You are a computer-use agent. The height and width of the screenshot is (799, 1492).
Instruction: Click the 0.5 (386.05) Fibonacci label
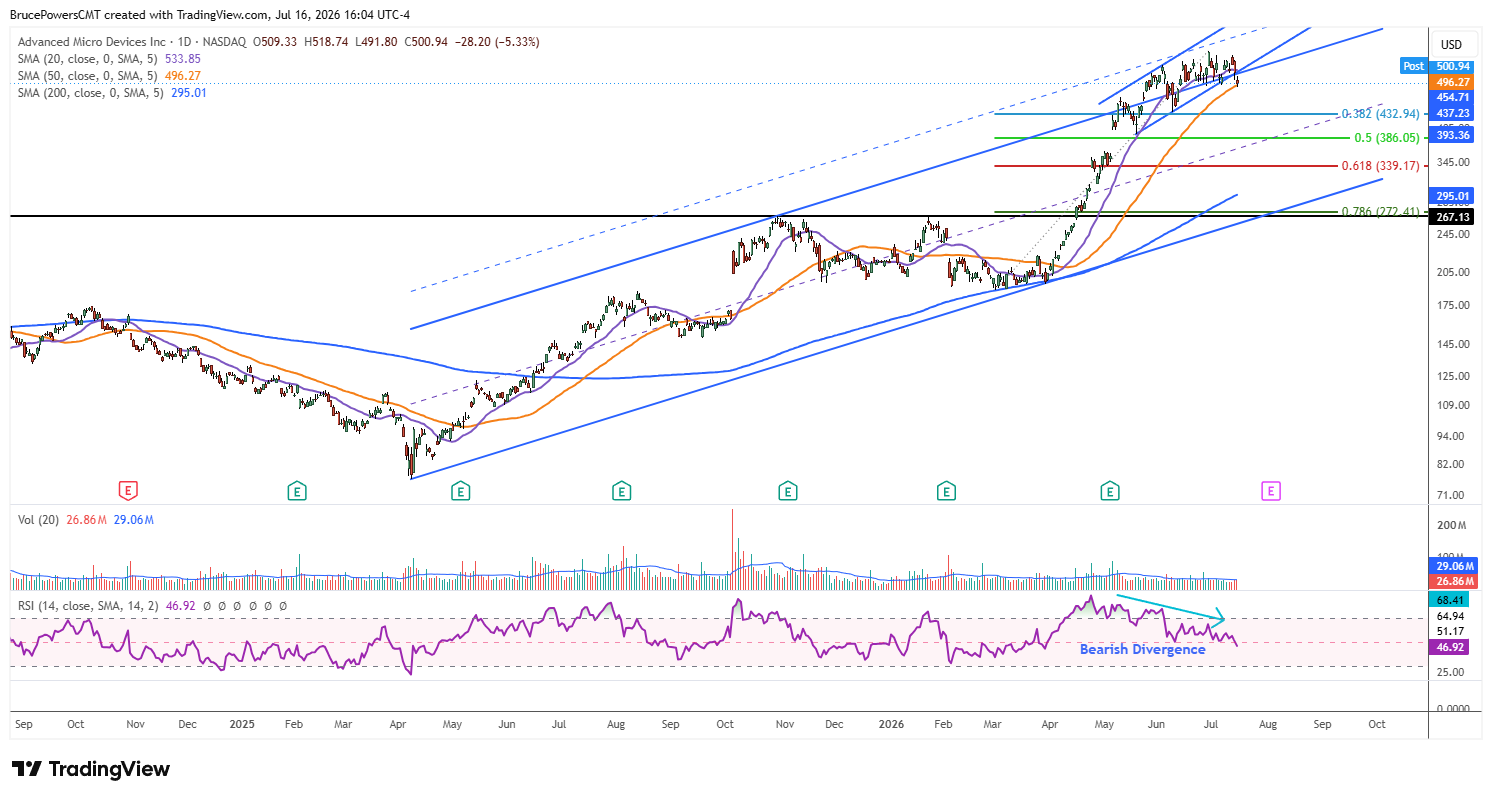[x=1387, y=138]
